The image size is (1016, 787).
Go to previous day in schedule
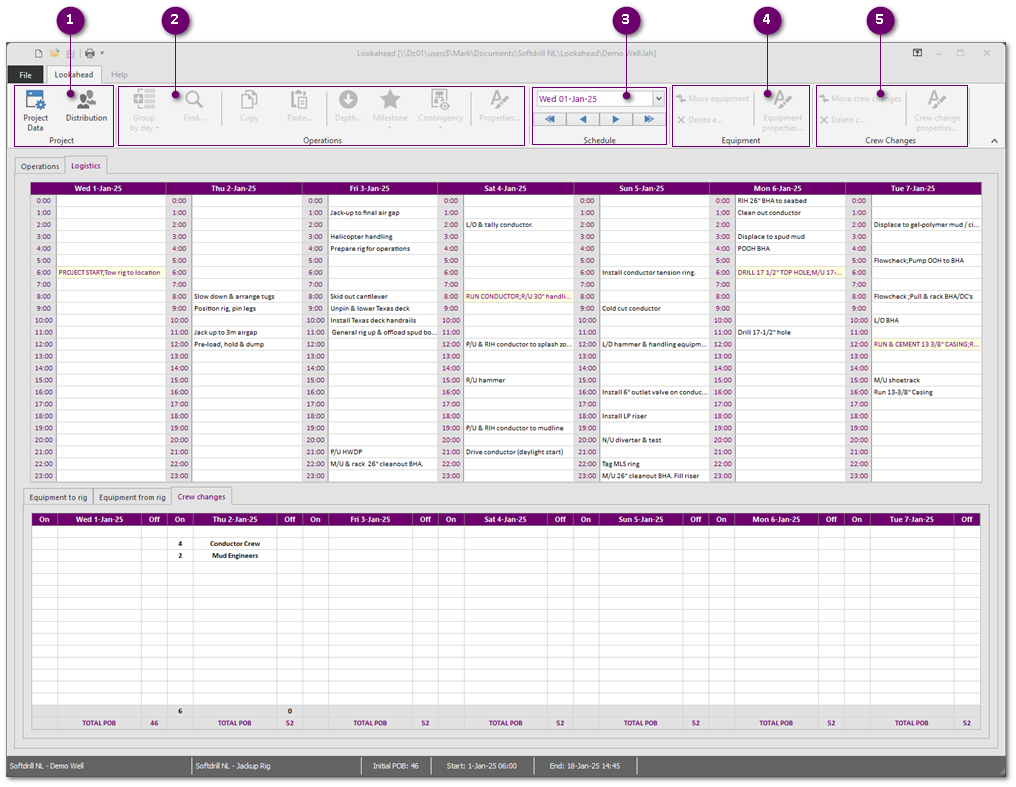(x=583, y=119)
